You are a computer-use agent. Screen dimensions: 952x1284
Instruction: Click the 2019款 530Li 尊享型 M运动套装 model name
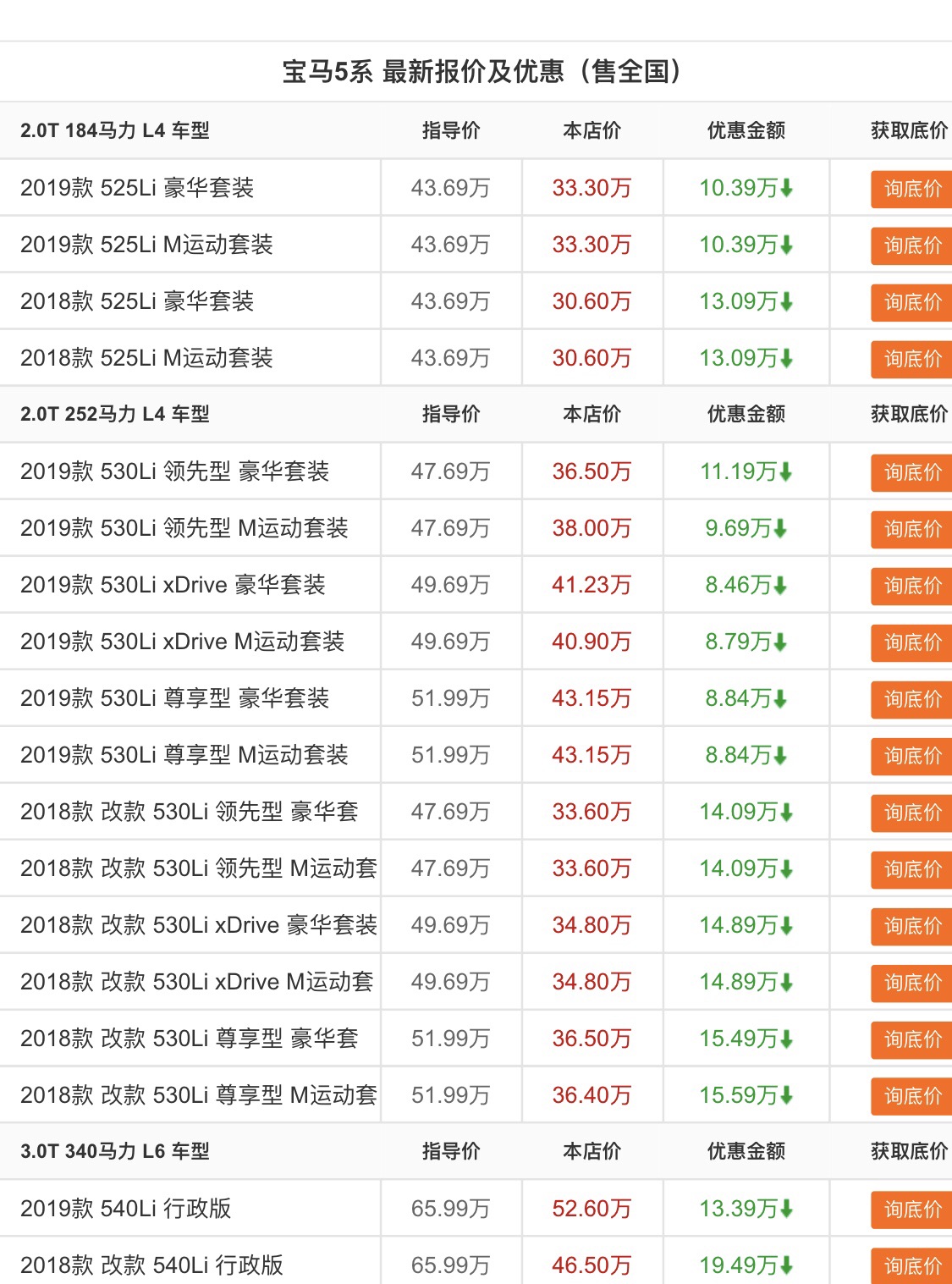(x=184, y=755)
